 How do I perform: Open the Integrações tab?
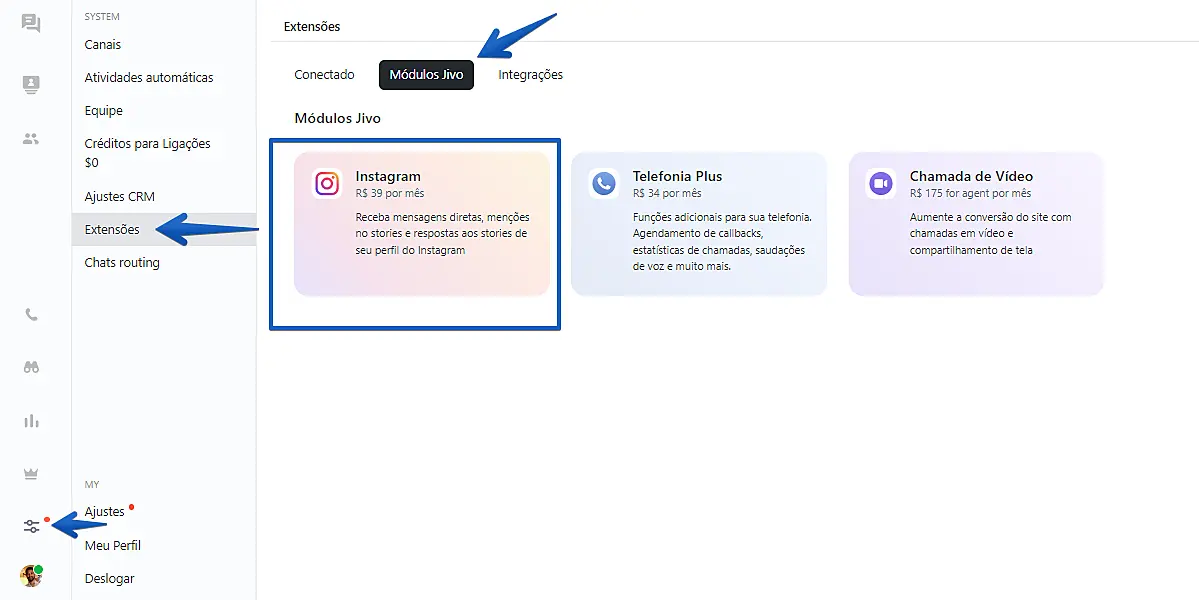pos(530,75)
